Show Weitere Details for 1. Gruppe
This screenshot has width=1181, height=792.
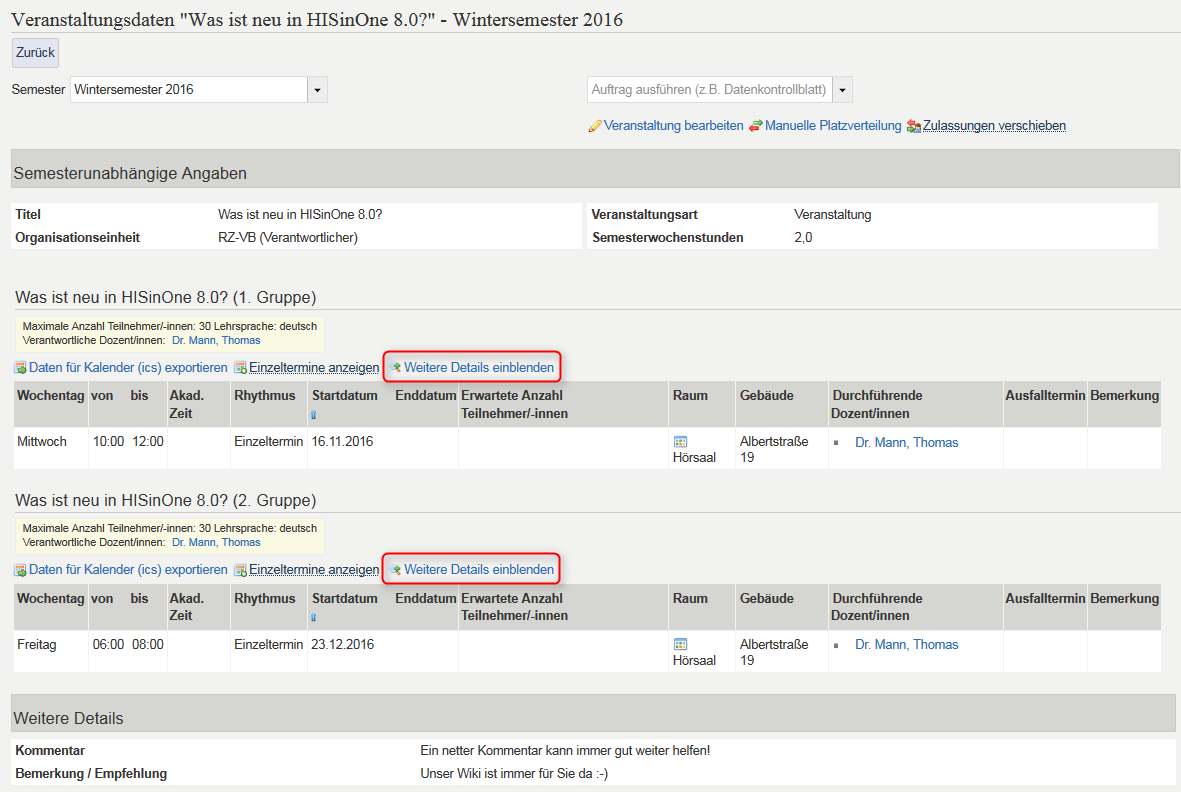click(x=479, y=367)
